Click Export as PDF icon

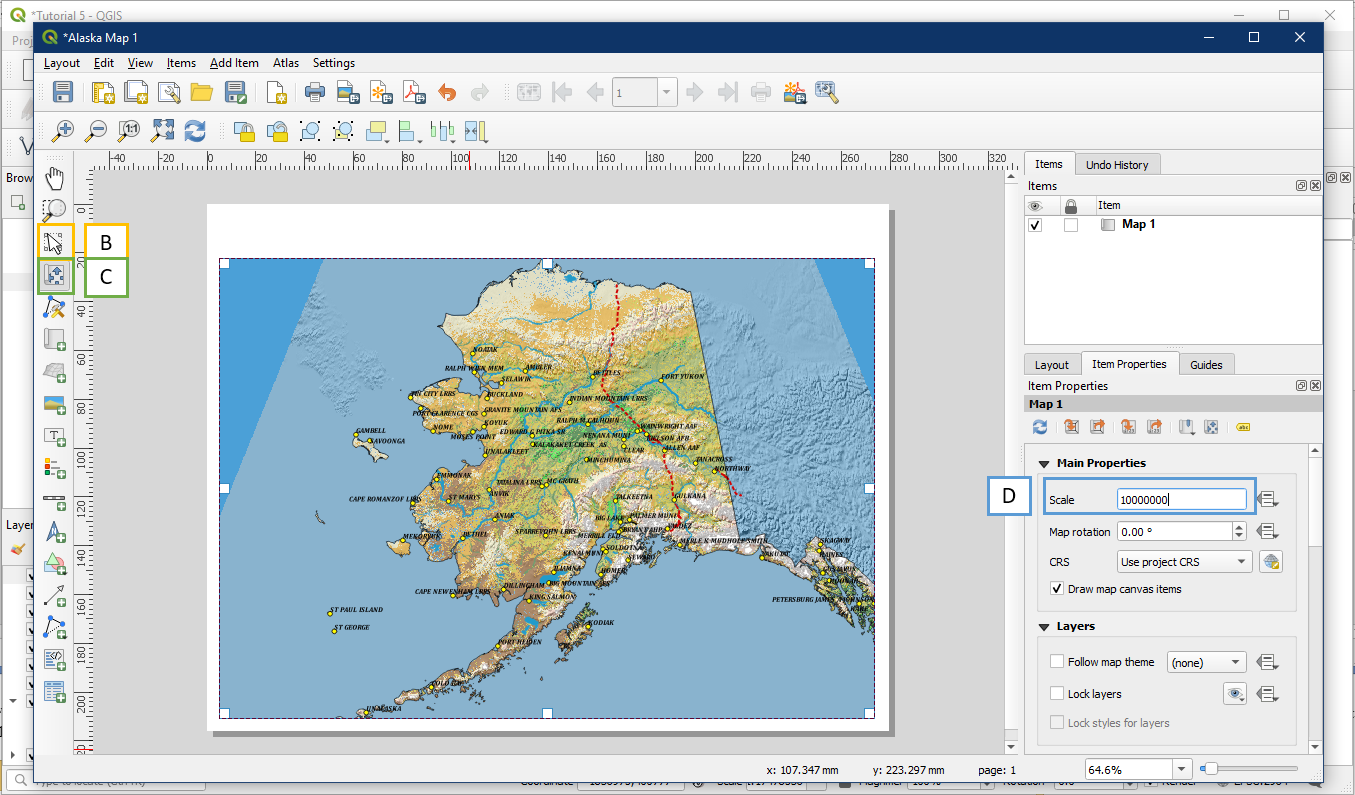pyautogui.click(x=414, y=93)
